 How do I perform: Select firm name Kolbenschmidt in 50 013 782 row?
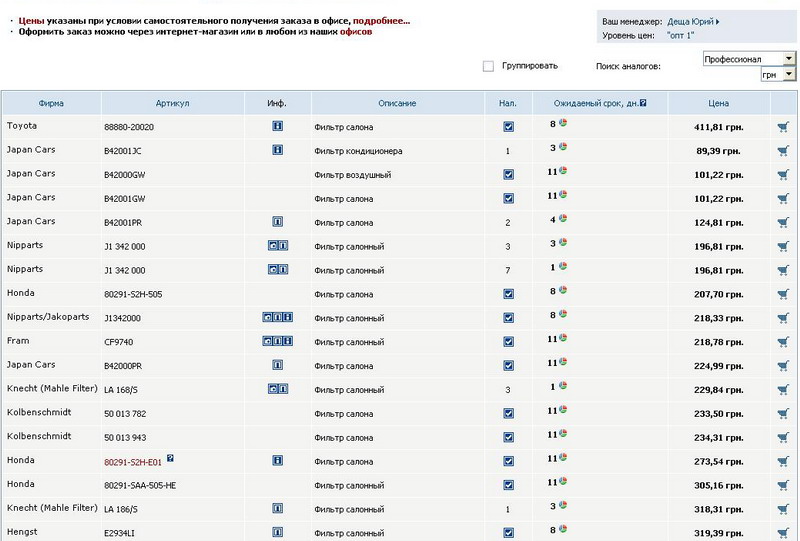click(39, 412)
